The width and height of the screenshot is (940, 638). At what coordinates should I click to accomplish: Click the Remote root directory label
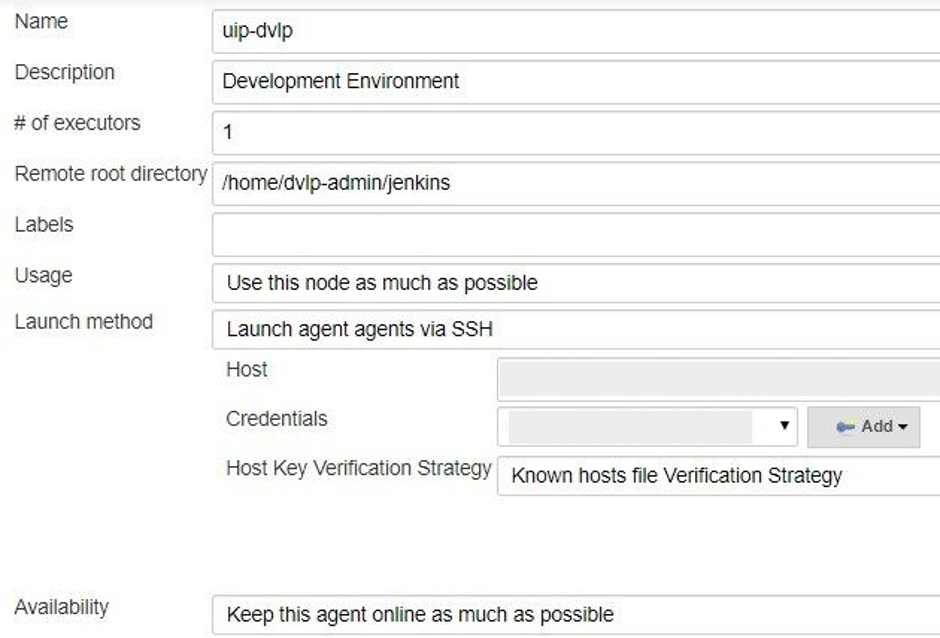click(110, 174)
